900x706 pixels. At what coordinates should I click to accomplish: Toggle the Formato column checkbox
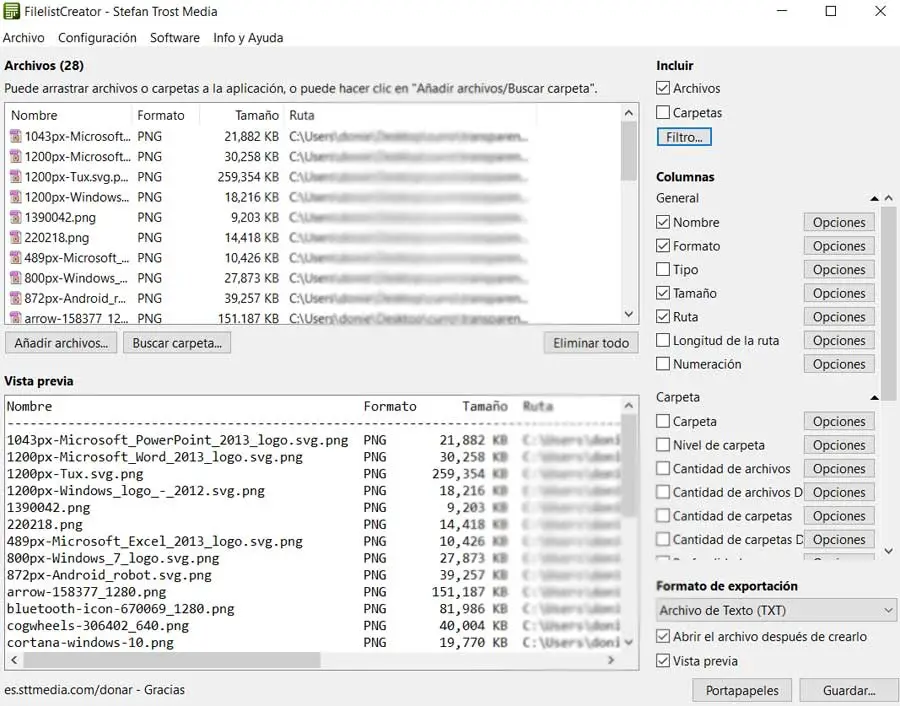[x=663, y=246]
